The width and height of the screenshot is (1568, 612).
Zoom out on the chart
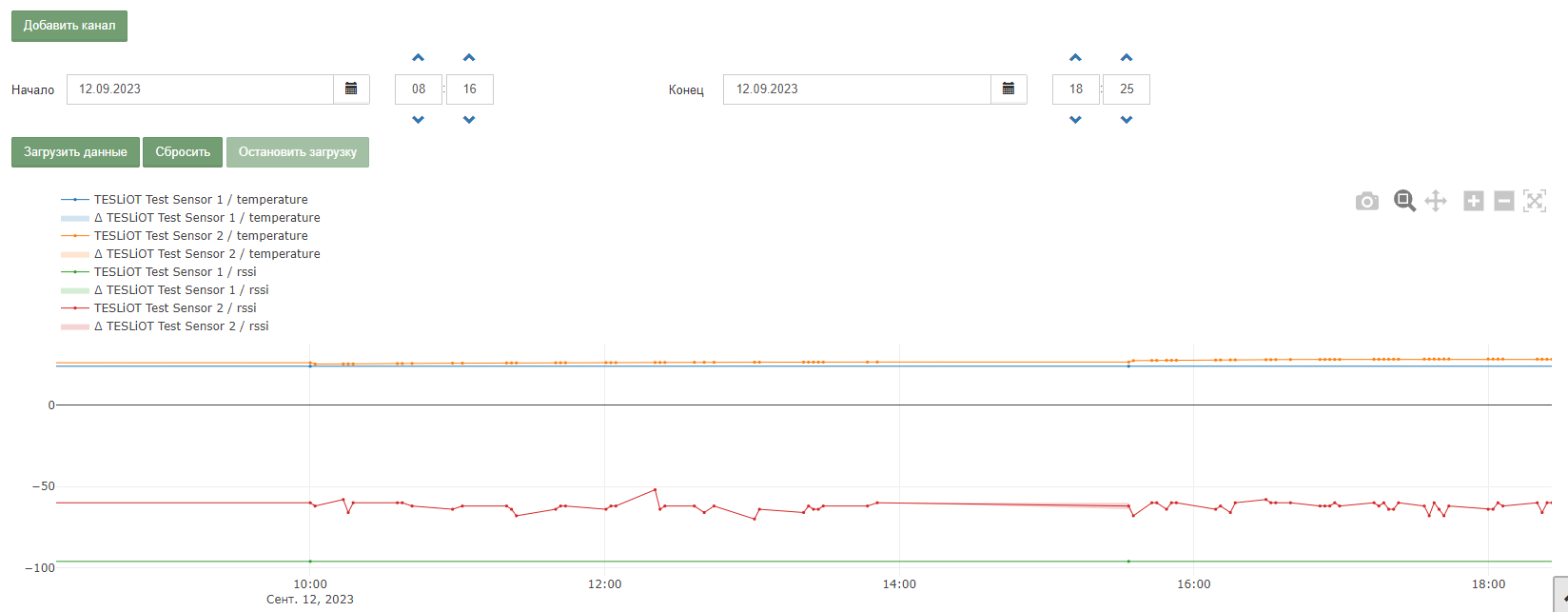[x=1504, y=201]
